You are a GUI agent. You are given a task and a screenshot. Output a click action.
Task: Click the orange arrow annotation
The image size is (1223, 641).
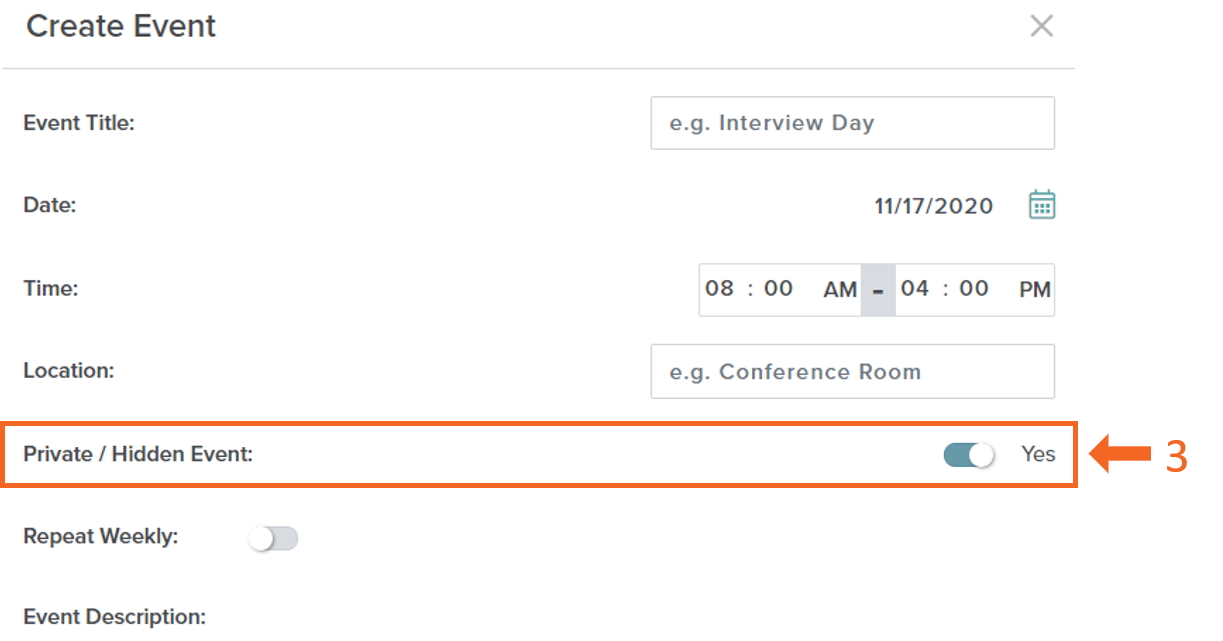click(x=1120, y=455)
